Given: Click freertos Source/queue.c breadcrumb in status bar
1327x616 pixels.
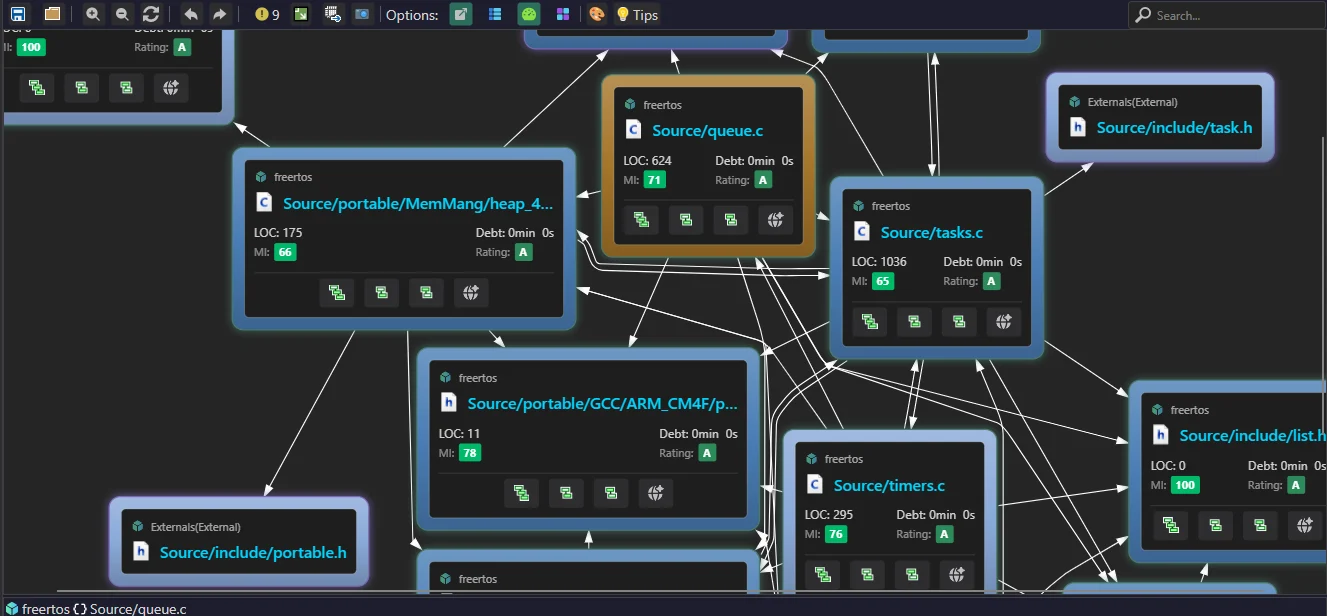Looking at the screenshot, I should pos(96,608).
